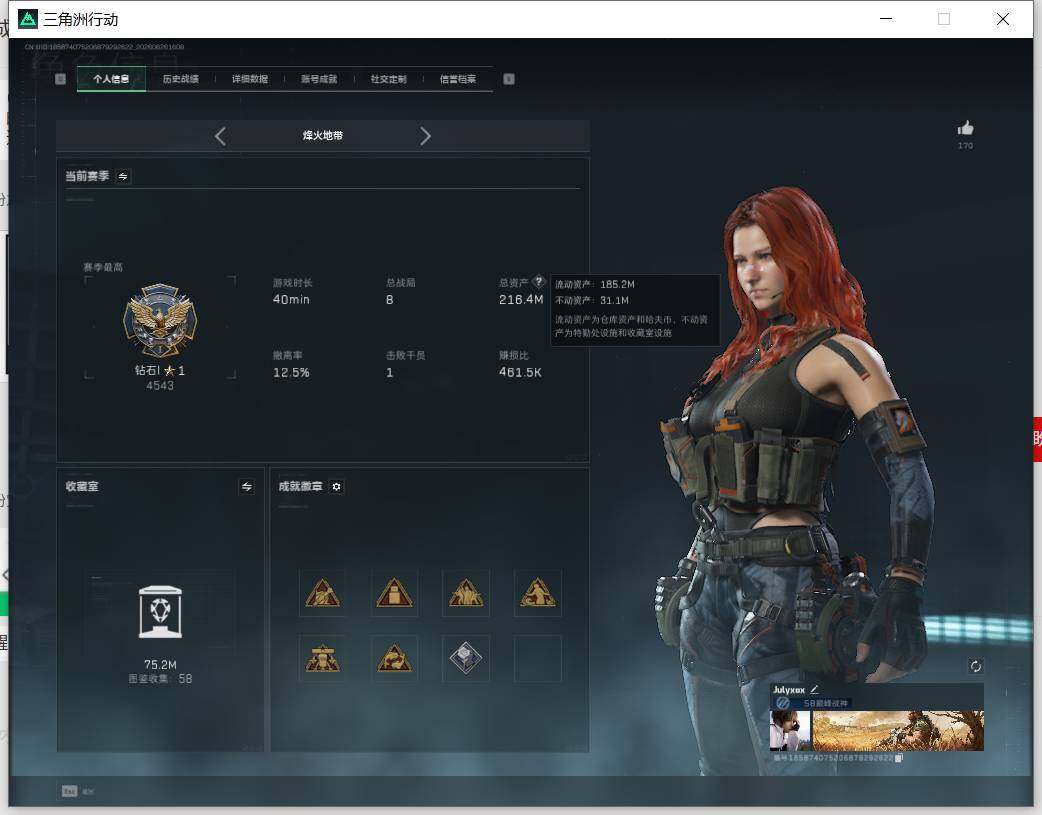Click the rank score 4543

tap(160, 386)
